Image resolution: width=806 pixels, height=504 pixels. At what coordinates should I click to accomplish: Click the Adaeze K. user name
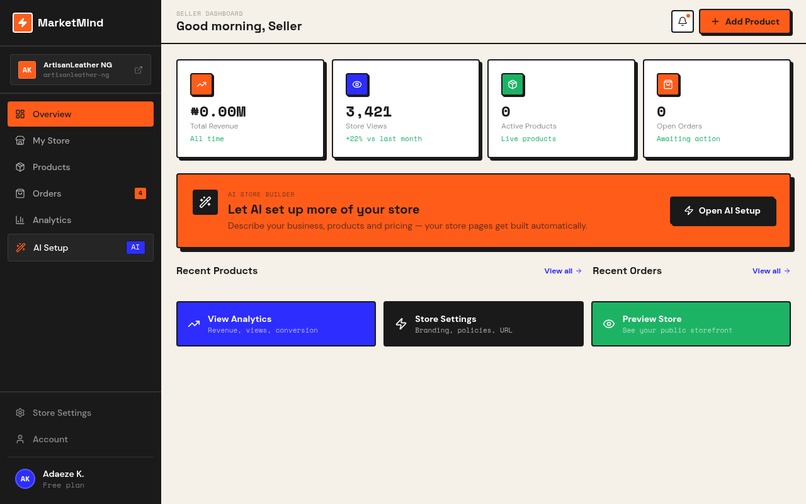[63, 474]
